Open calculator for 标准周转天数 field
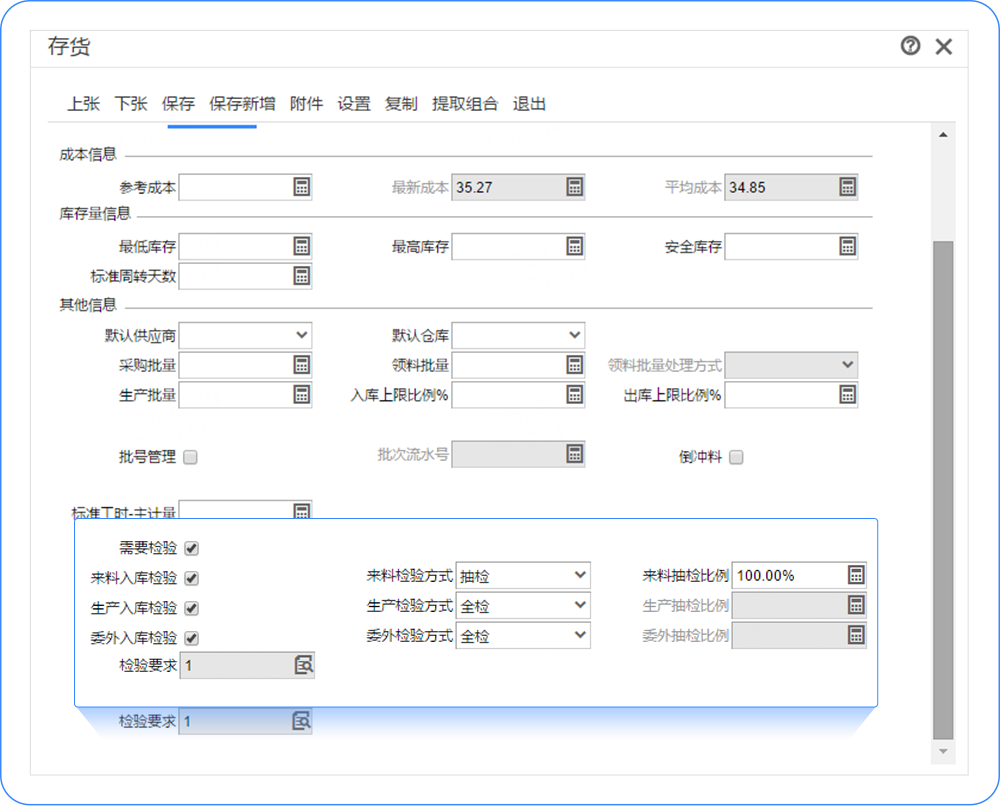 click(x=301, y=276)
